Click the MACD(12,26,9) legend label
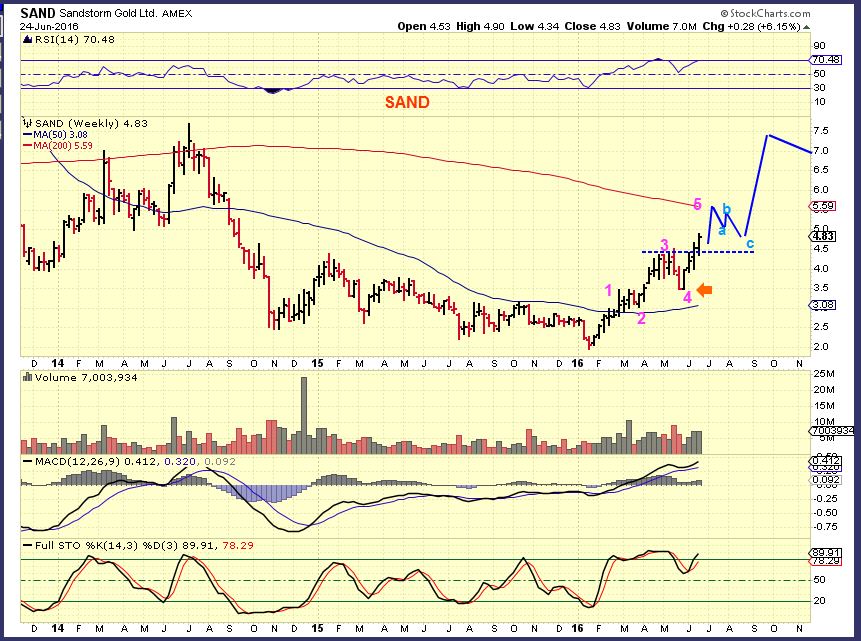 tap(77, 461)
